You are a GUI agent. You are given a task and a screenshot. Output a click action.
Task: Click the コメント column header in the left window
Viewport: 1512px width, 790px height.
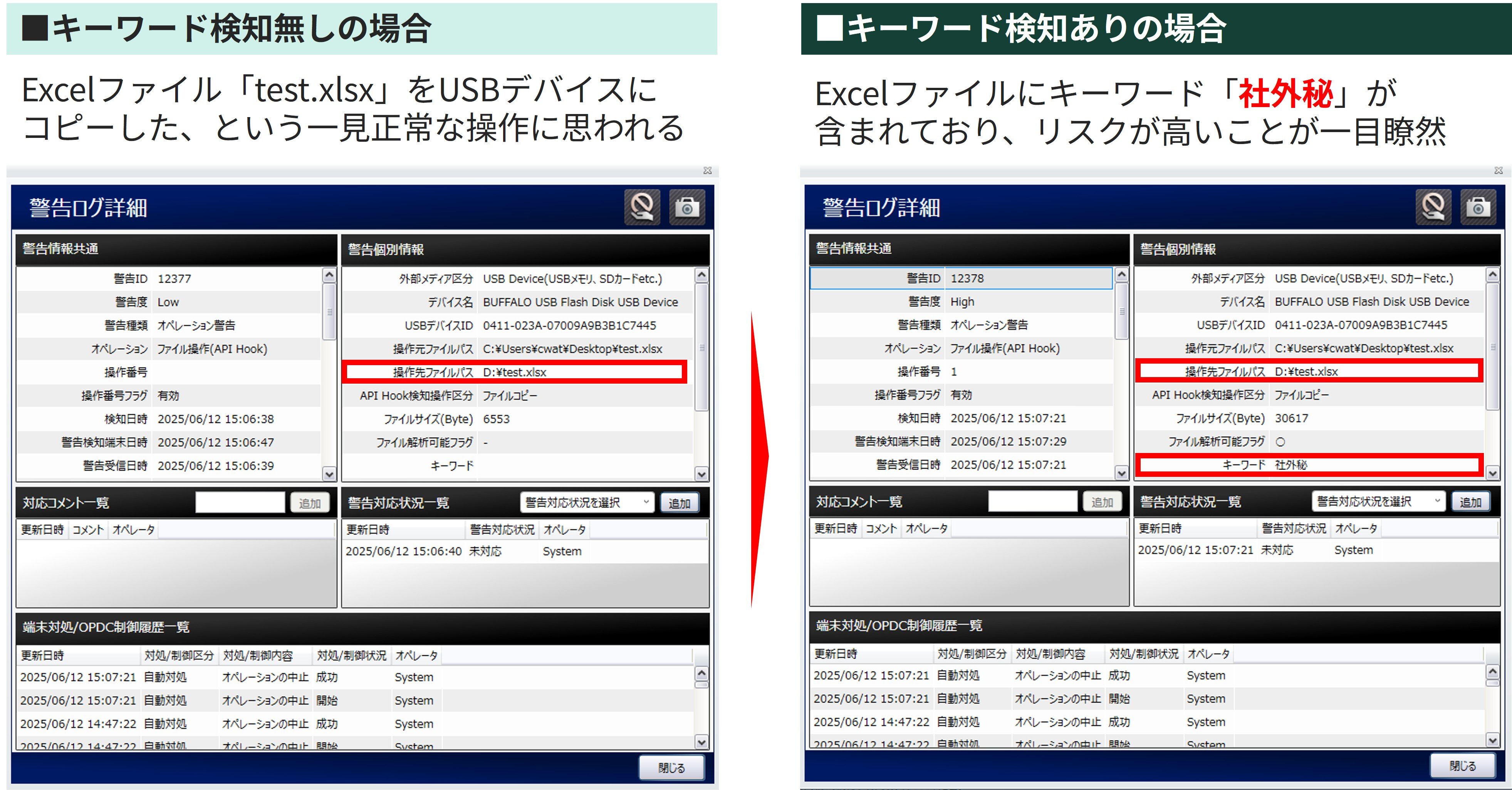pyautogui.click(x=88, y=529)
